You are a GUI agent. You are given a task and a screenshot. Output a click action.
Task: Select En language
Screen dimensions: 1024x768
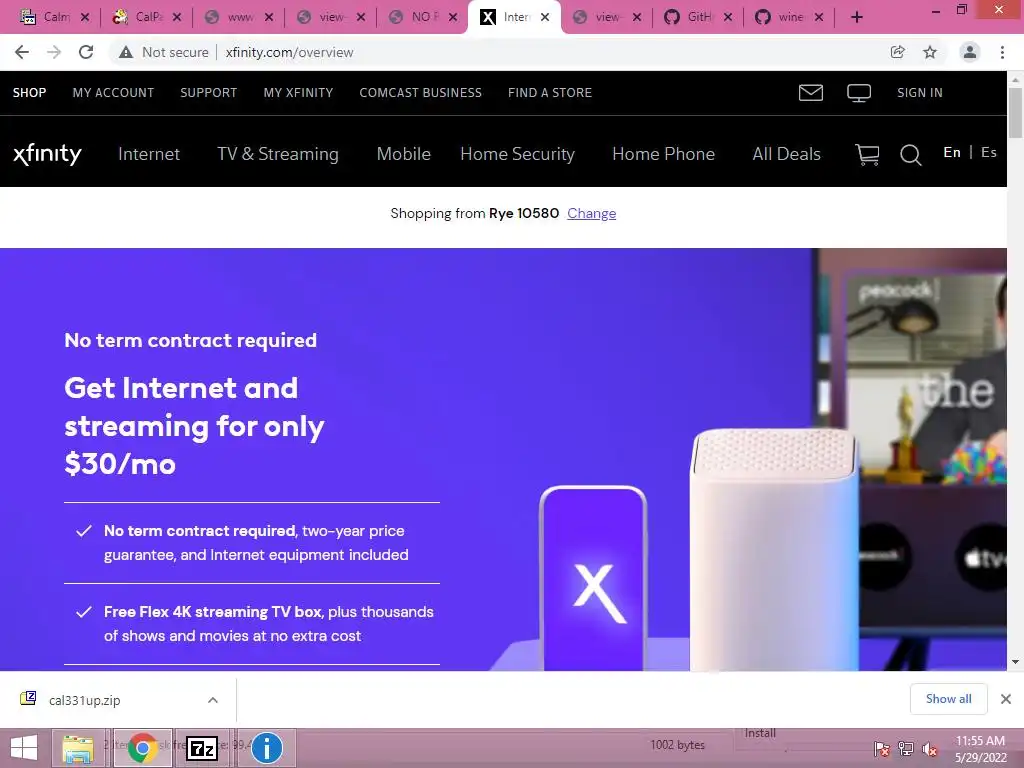click(x=952, y=152)
